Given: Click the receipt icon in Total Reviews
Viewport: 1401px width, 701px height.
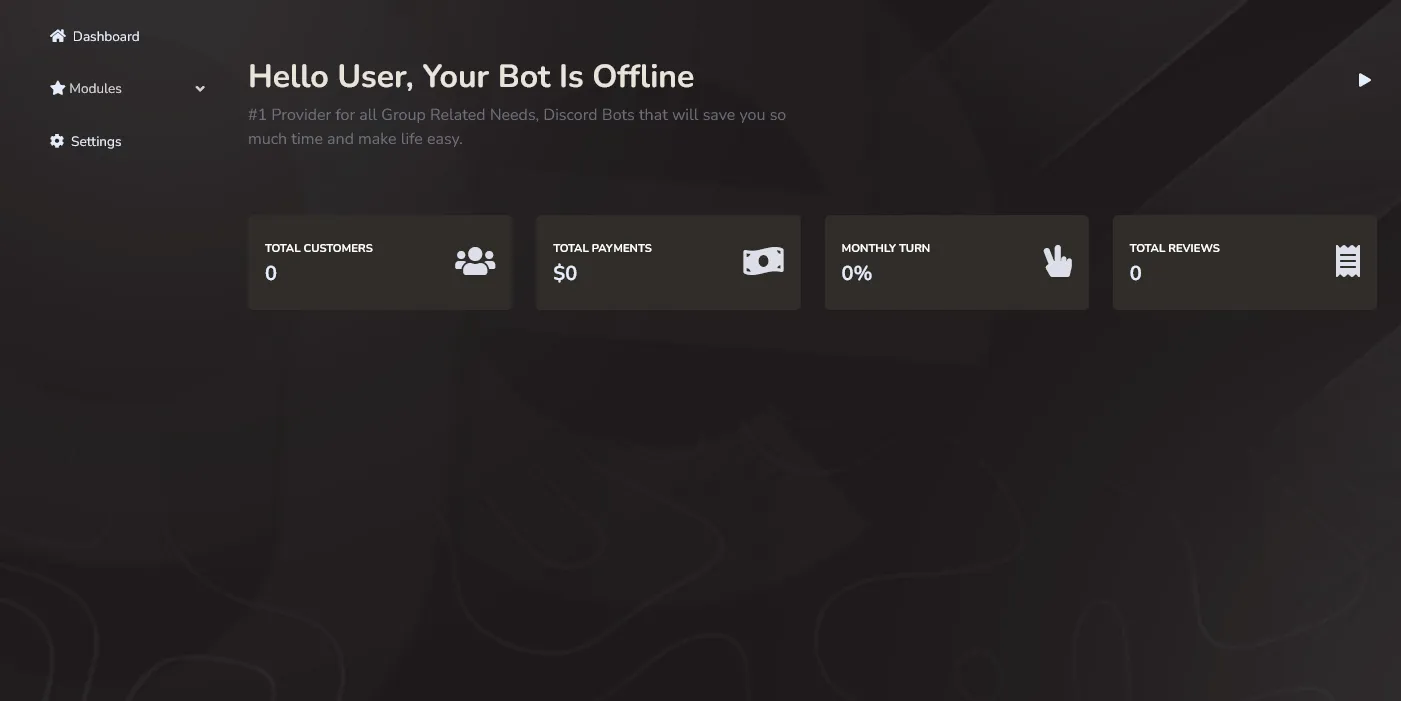Looking at the screenshot, I should [x=1347, y=262].
